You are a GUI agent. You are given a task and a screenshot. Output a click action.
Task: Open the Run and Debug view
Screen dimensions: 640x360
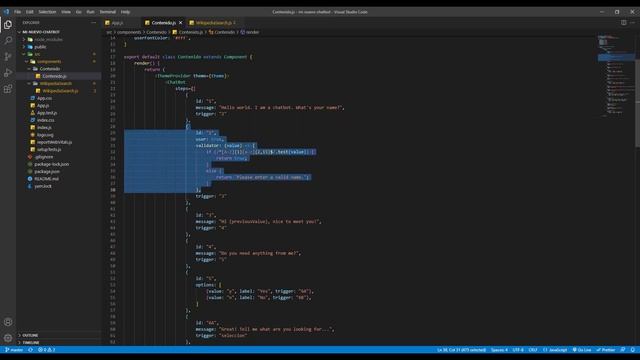pyautogui.click(x=8, y=73)
